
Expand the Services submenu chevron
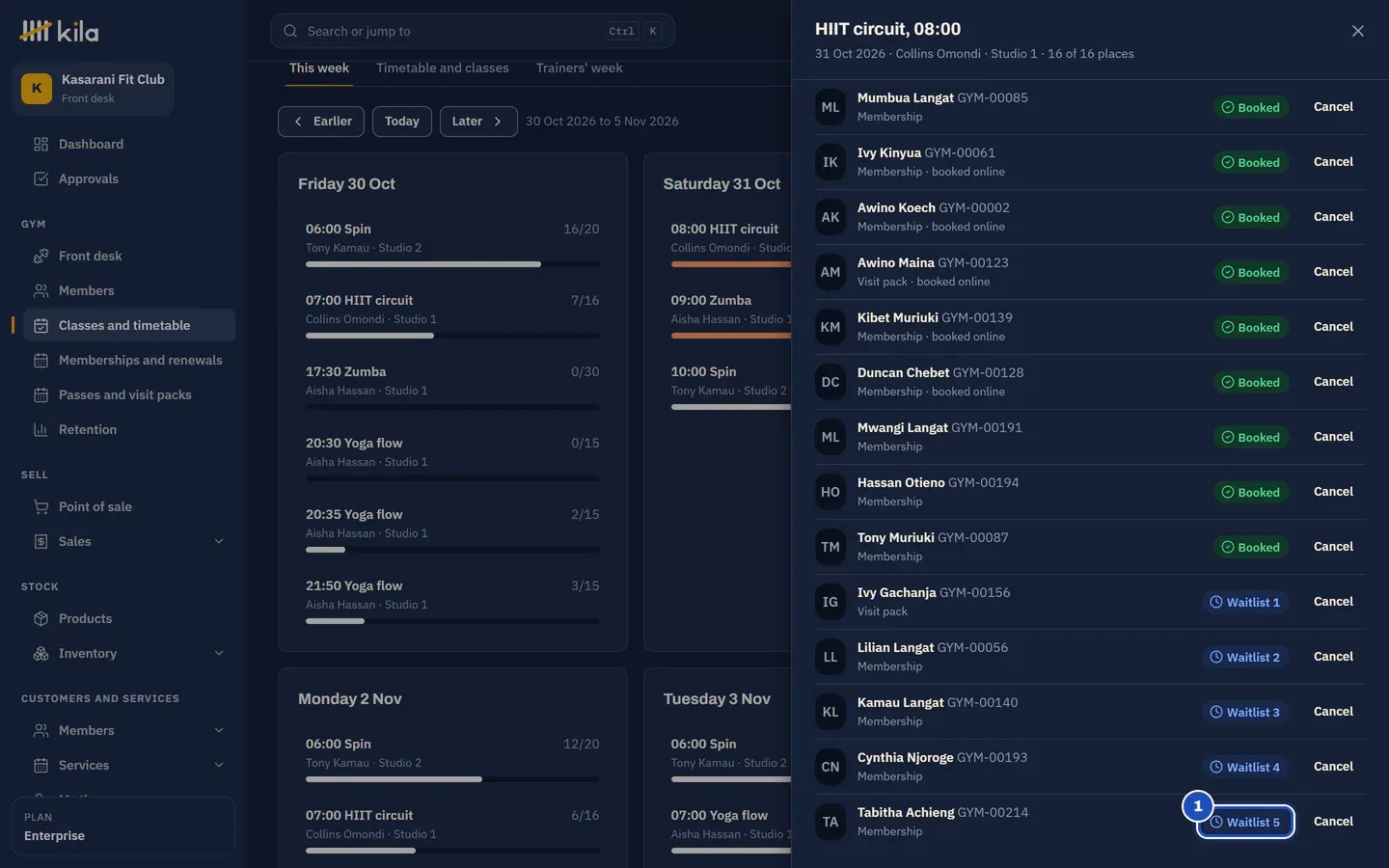(x=219, y=766)
